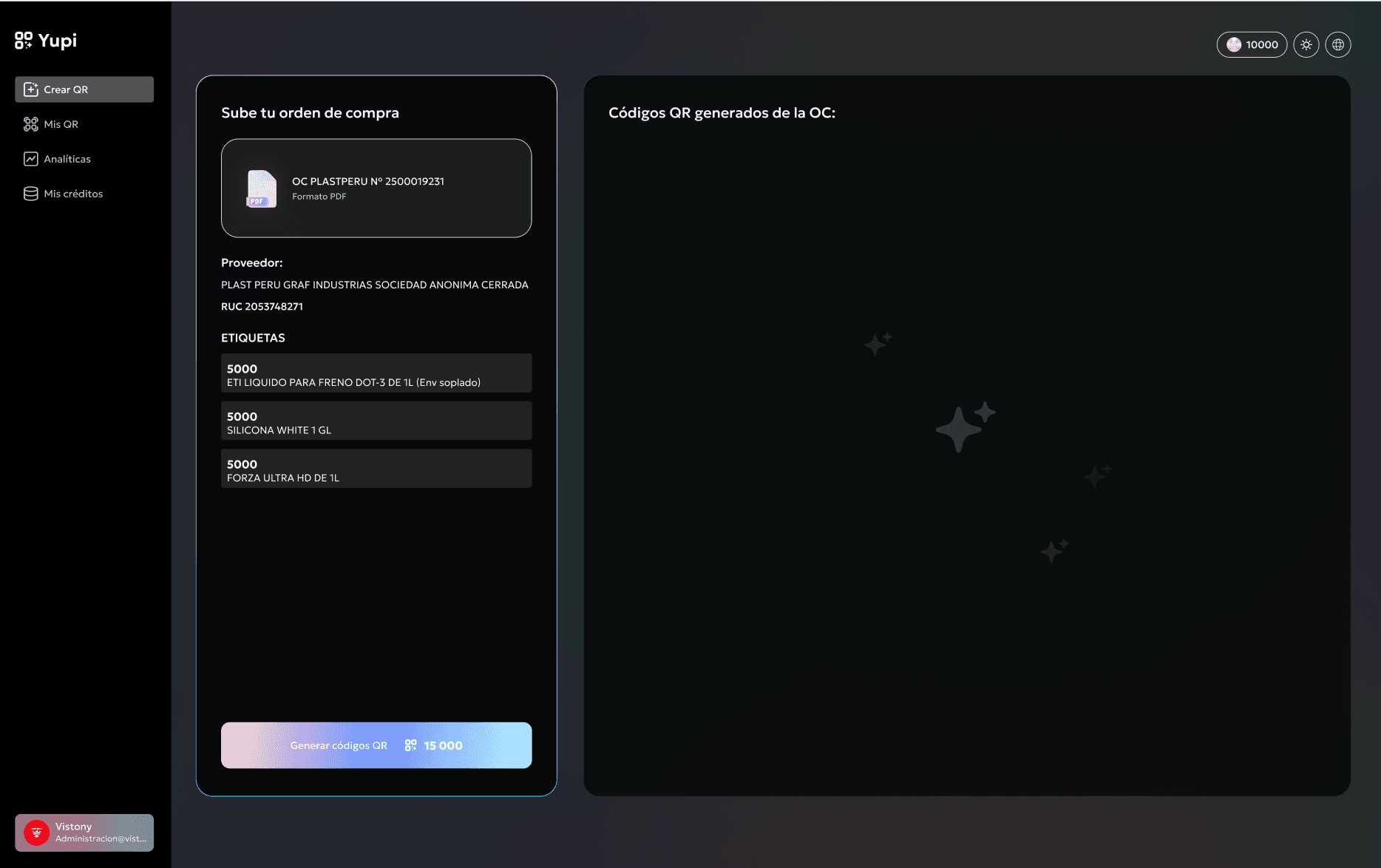
Task: Click the Generar códigos QR button
Action: click(376, 745)
